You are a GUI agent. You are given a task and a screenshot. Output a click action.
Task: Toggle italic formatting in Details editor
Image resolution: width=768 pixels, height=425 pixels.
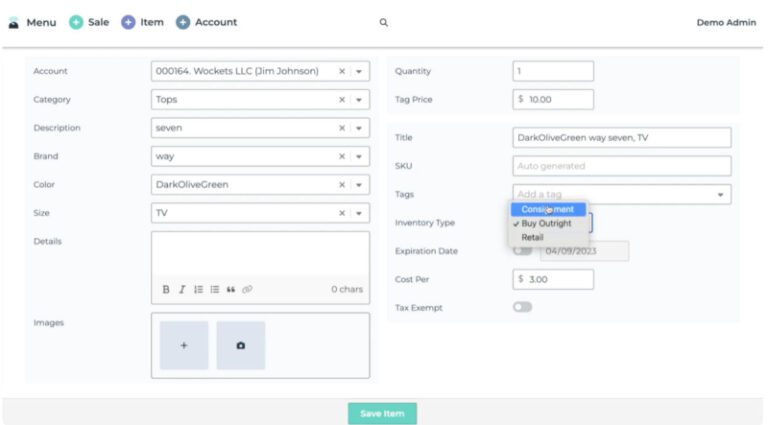182,289
